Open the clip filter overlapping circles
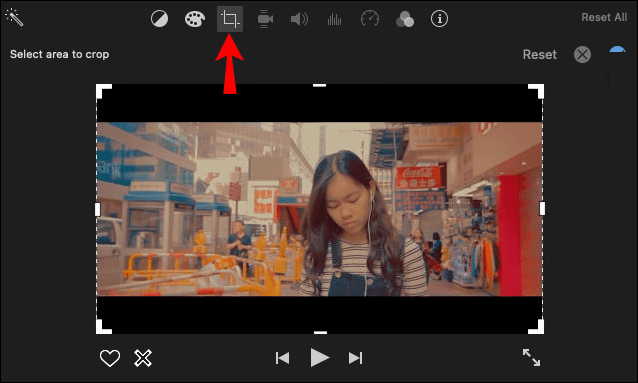 (405, 19)
